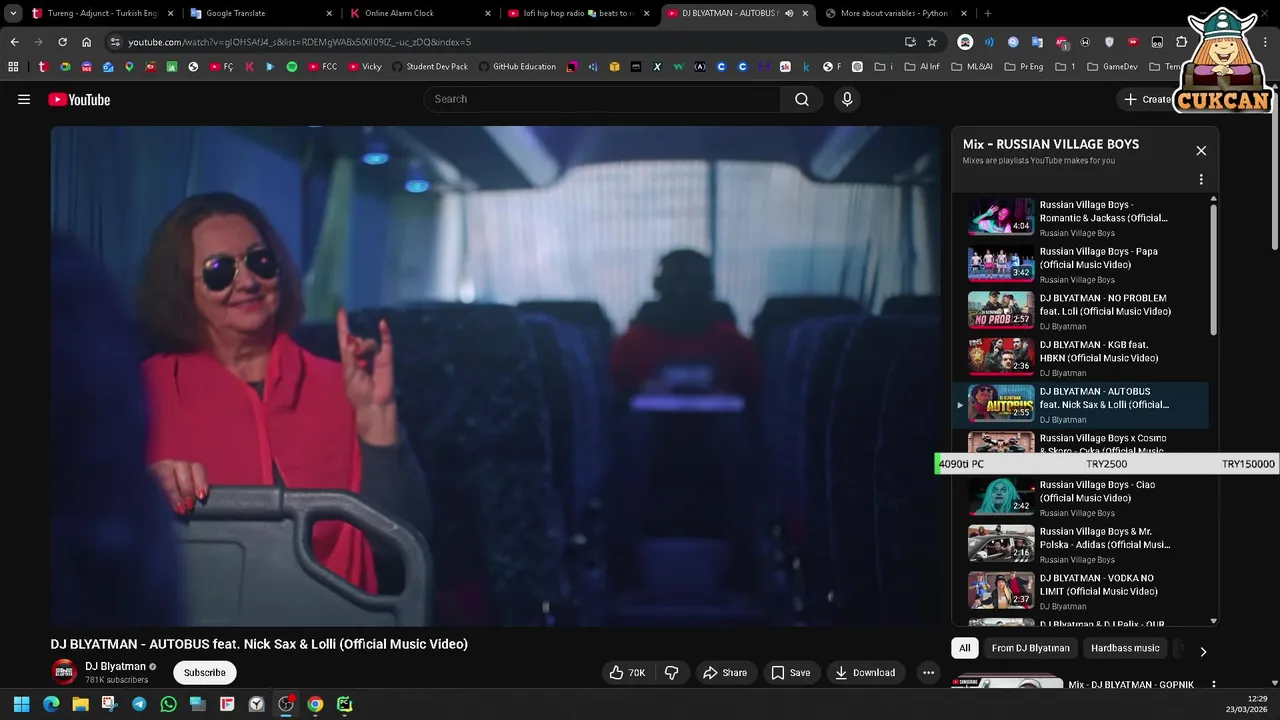The image size is (1280, 720).
Task: Save the video to a playlist
Action: pos(790,673)
